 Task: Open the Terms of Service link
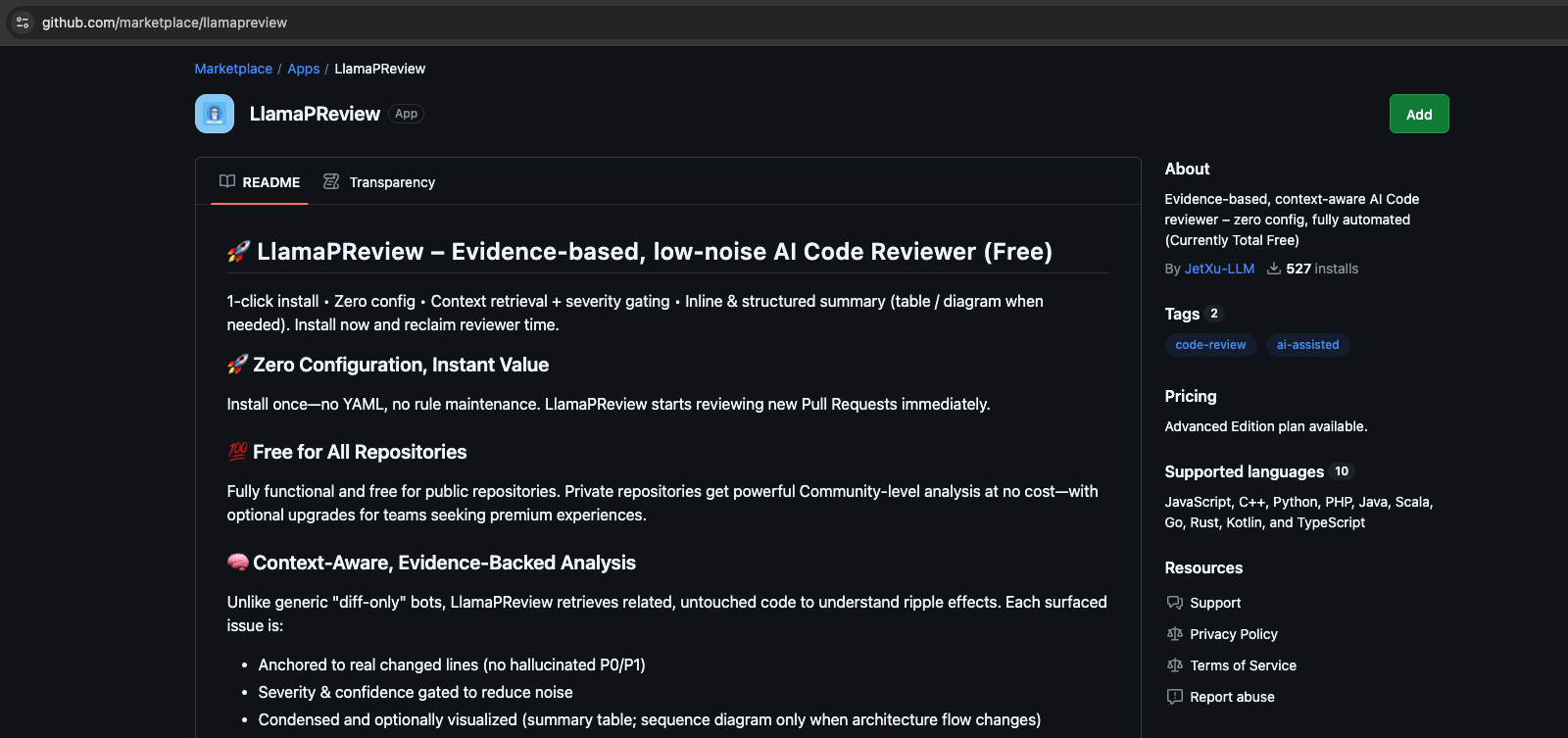point(1243,665)
